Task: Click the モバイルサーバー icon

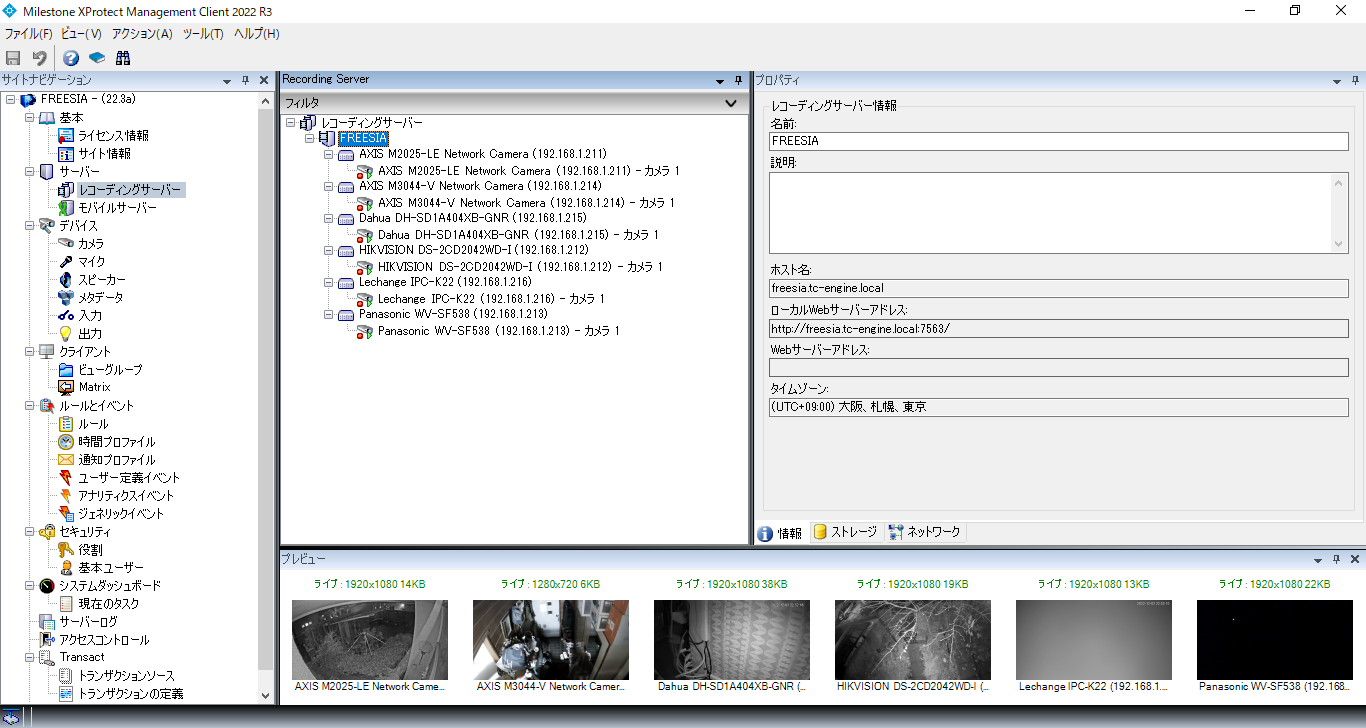Action: 66,208
